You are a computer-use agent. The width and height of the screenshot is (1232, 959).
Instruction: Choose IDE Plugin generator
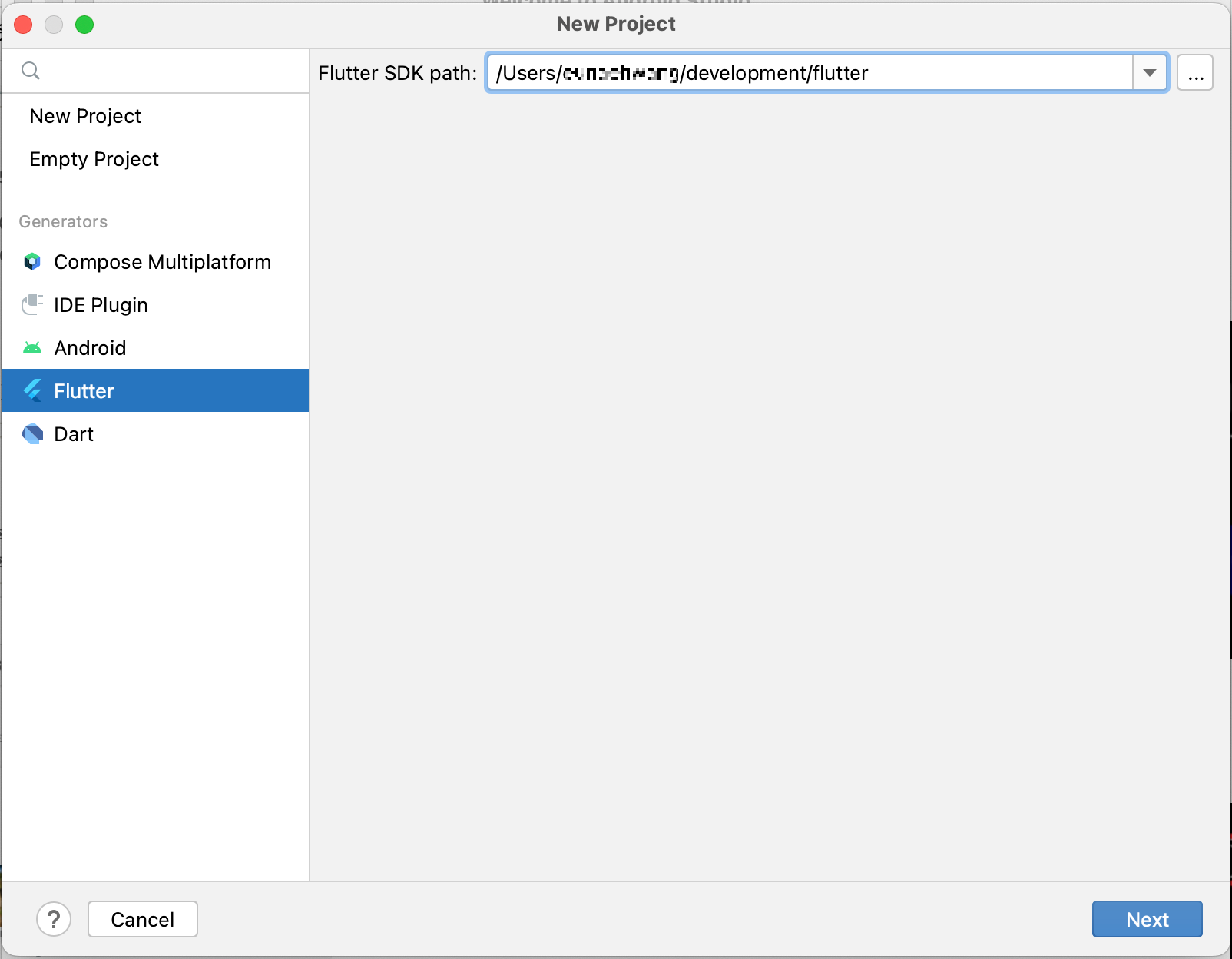[x=155, y=305]
